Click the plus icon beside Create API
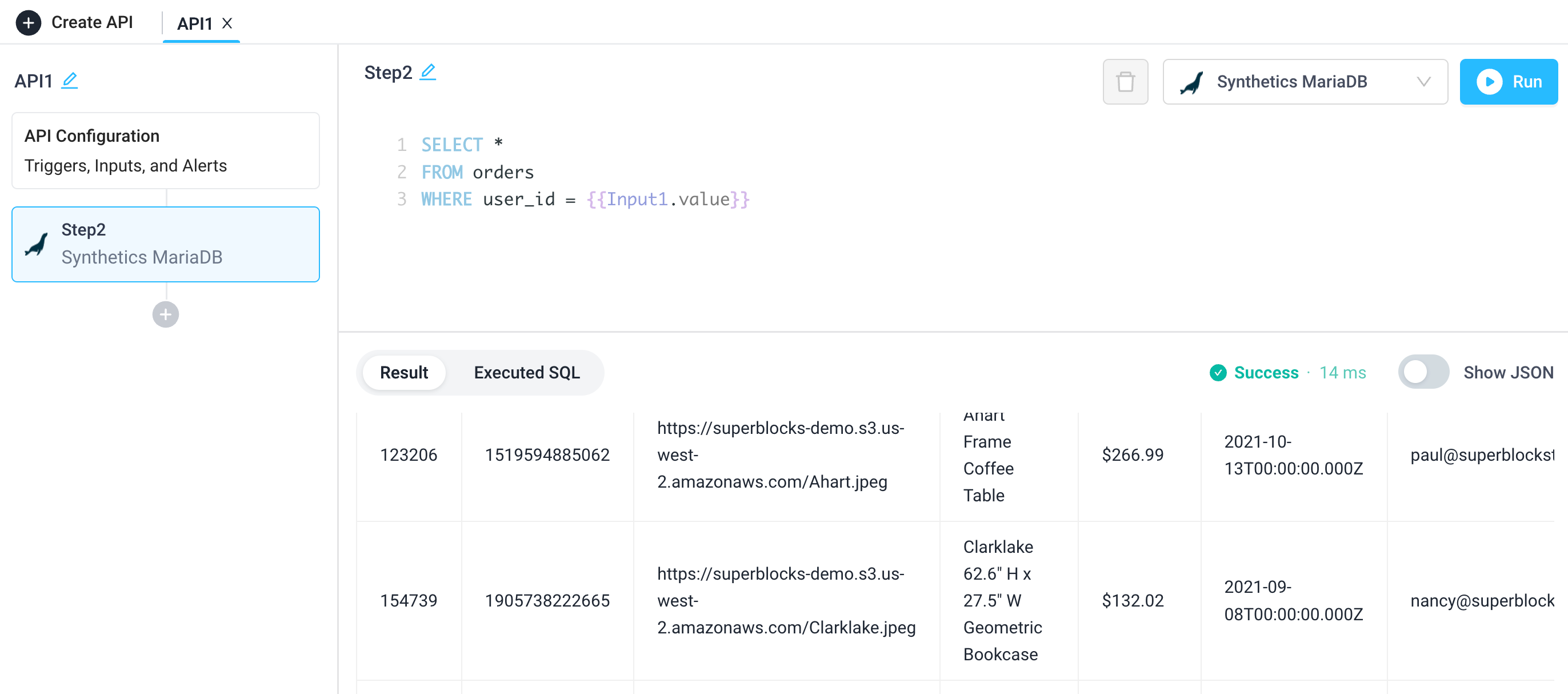1568x694 pixels. tap(28, 22)
